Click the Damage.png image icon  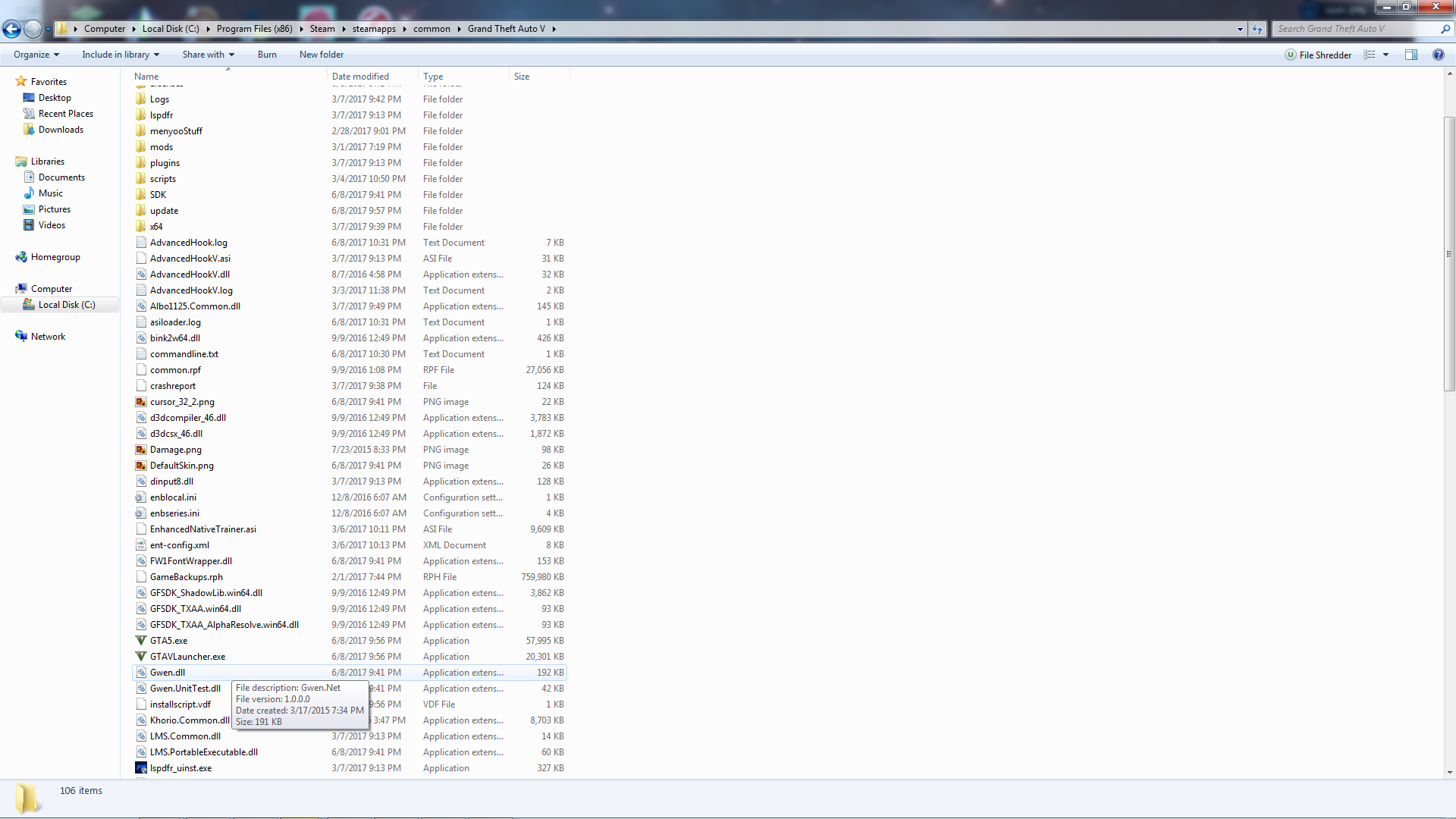coord(141,450)
